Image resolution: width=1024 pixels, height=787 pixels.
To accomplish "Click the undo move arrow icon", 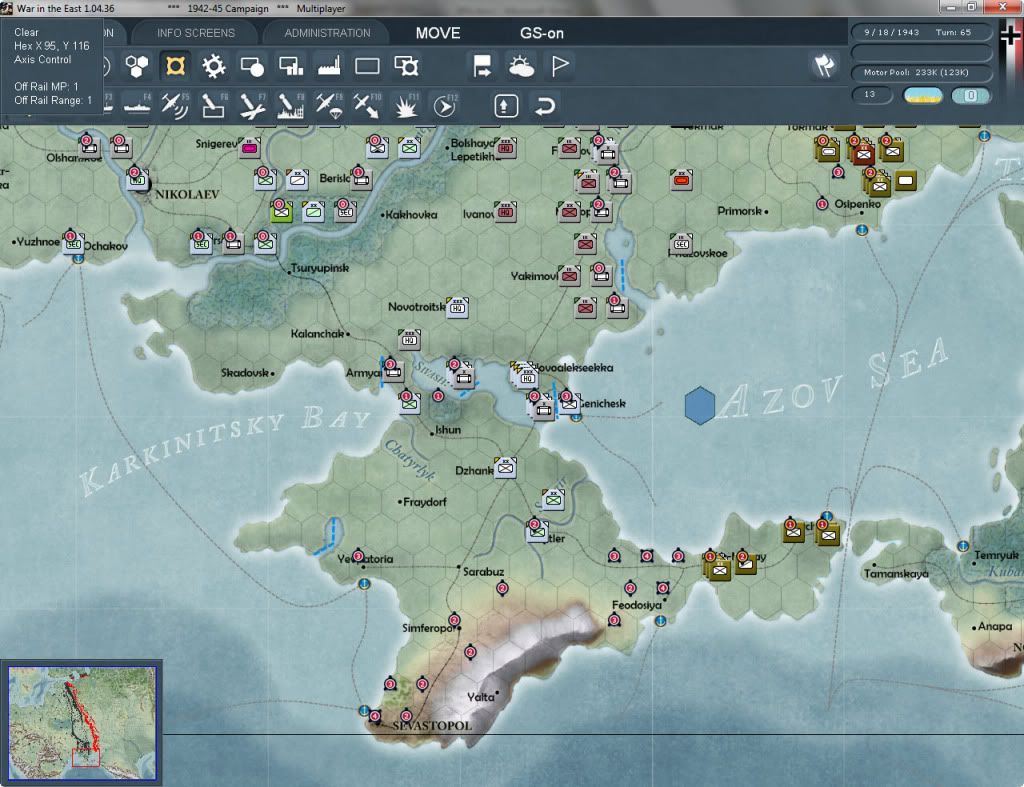I will point(545,106).
